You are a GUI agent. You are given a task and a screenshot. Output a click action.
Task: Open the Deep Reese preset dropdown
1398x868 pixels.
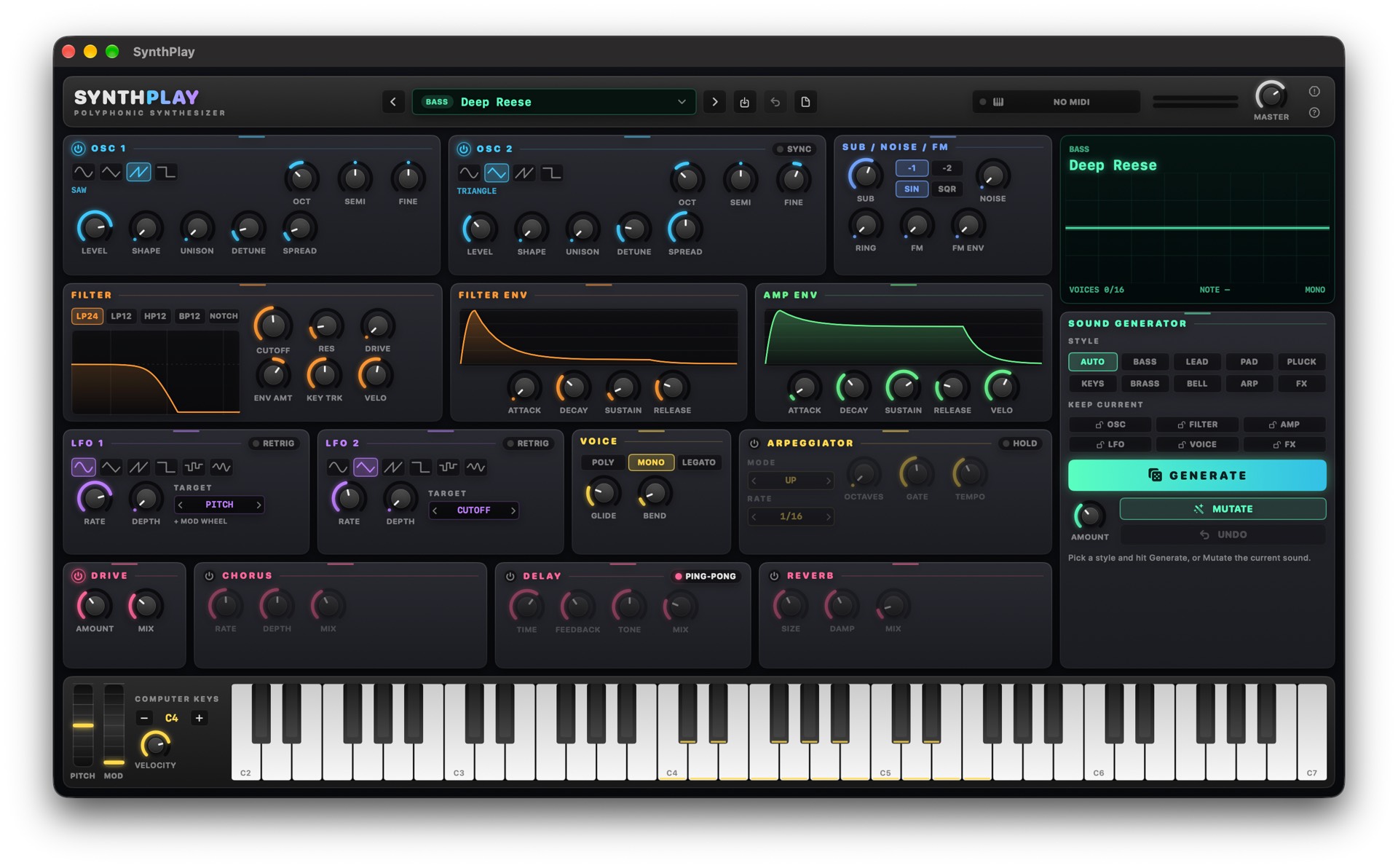point(553,102)
